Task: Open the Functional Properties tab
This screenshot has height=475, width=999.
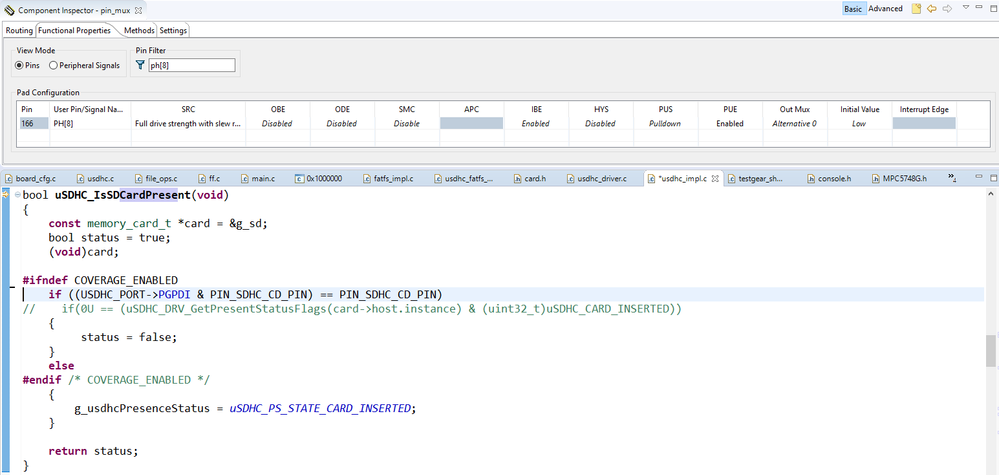Action: (75, 30)
